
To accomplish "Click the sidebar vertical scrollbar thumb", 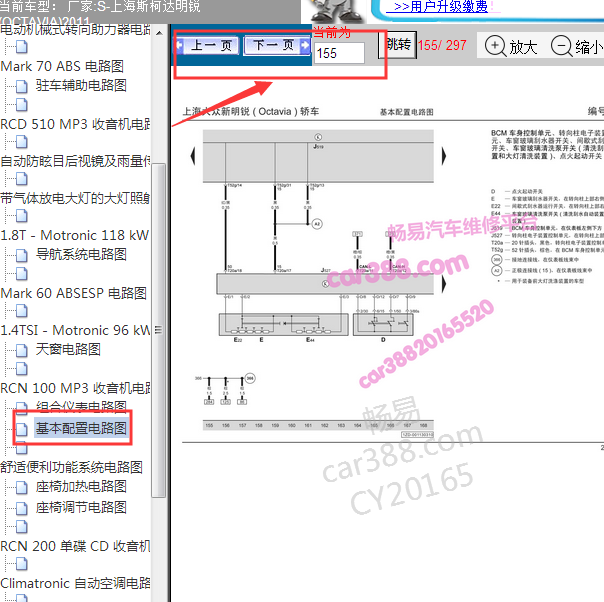I will point(158,330).
